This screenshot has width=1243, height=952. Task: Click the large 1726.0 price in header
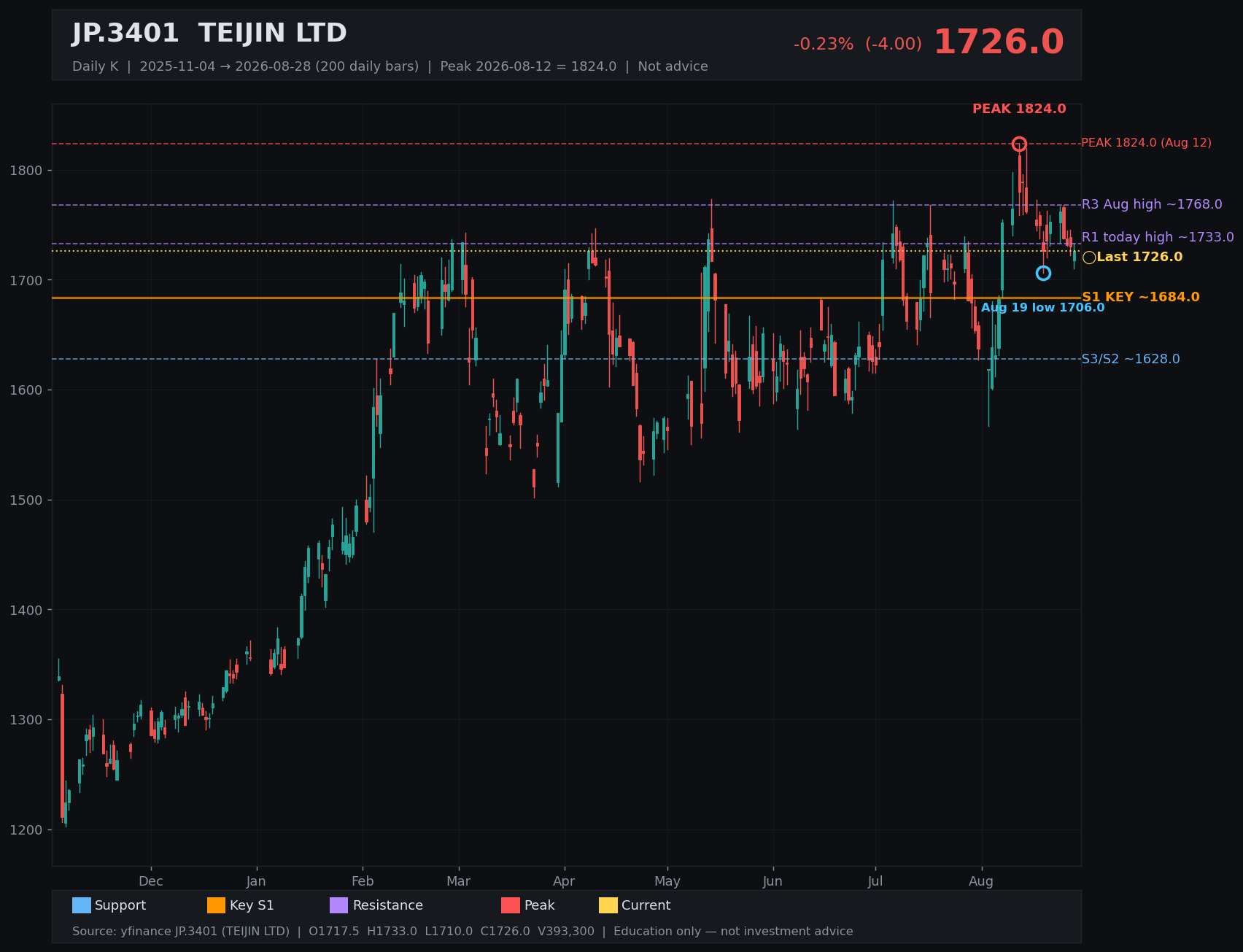[x=999, y=42]
